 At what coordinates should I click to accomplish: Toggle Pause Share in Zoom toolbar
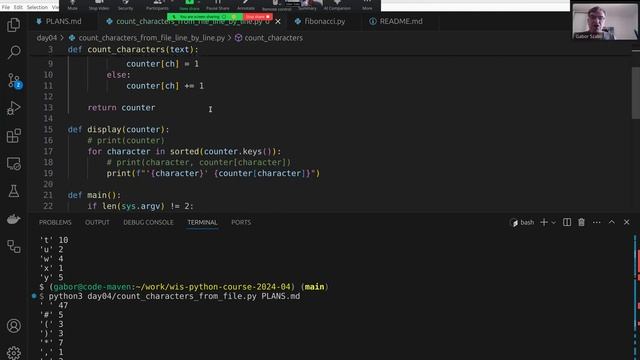(x=218, y=5)
